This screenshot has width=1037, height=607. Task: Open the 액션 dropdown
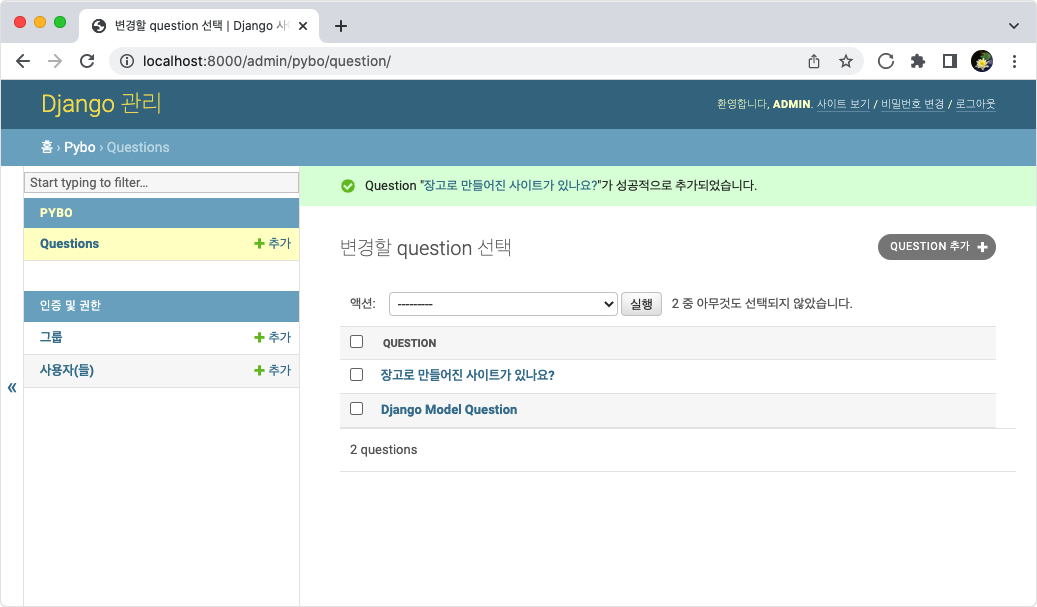pyautogui.click(x=503, y=304)
